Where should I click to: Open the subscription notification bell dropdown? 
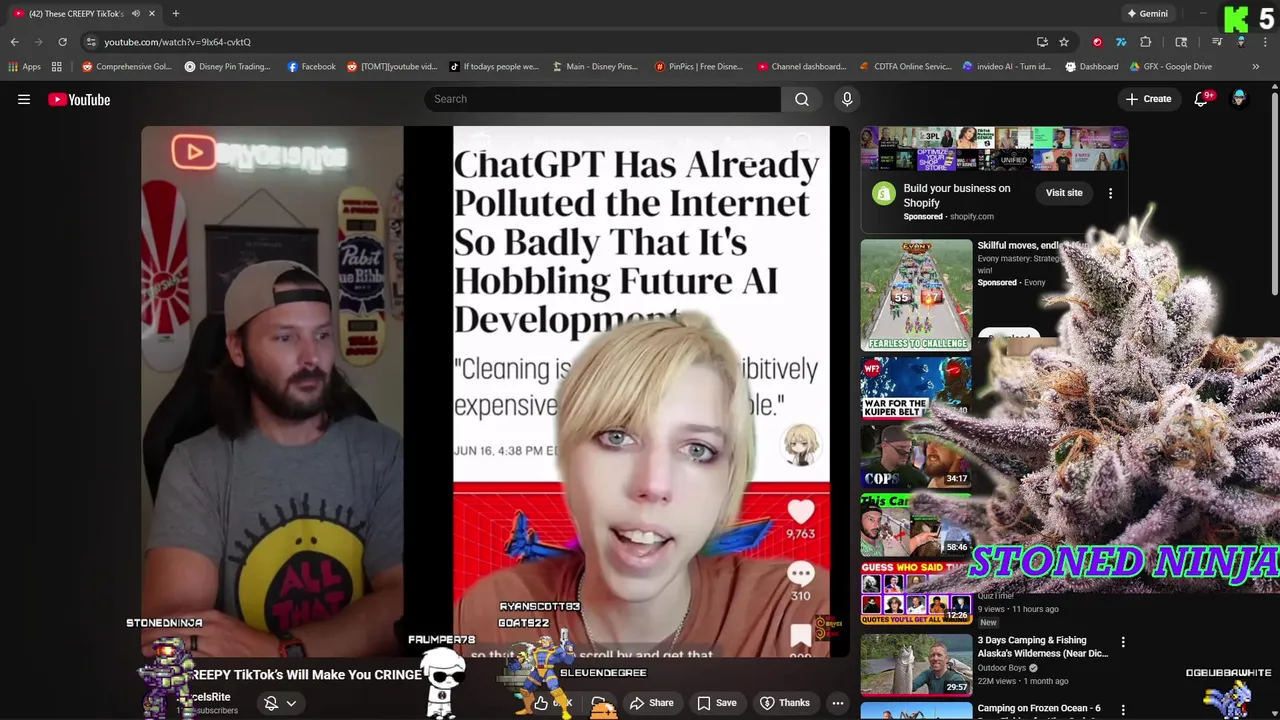point(279,703)
